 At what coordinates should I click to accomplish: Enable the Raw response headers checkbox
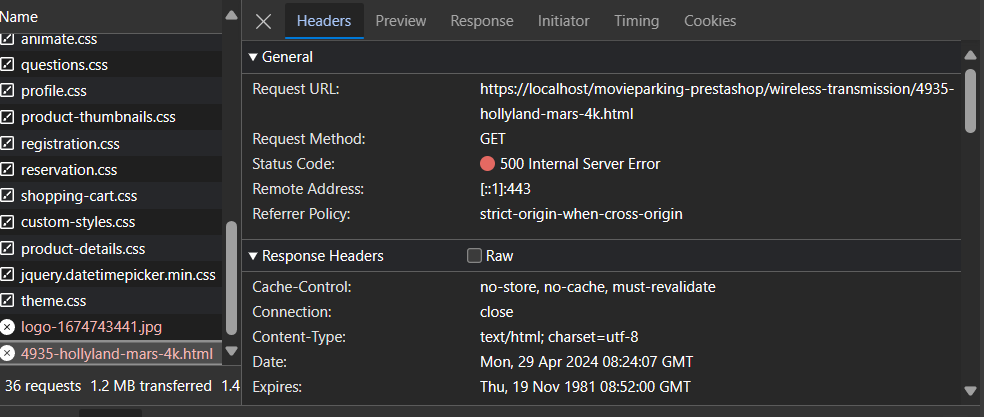click(474, 256)
